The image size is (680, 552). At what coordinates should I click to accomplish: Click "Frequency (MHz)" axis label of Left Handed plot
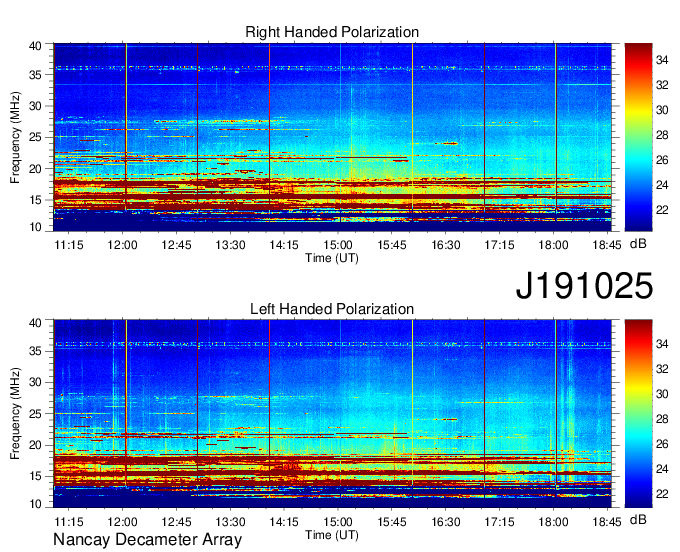pyautogui.click(x=15, y=414)
